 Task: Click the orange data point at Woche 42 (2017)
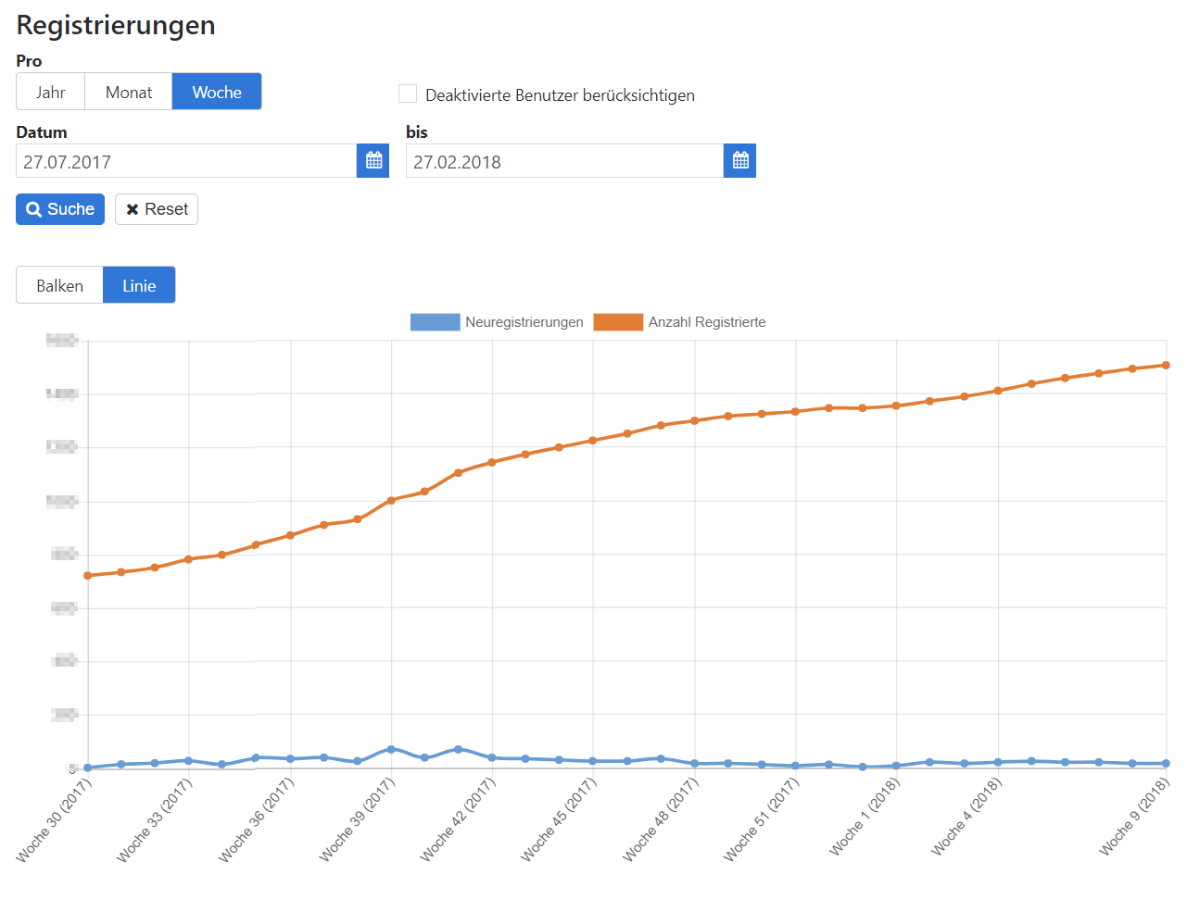(492, 462)
